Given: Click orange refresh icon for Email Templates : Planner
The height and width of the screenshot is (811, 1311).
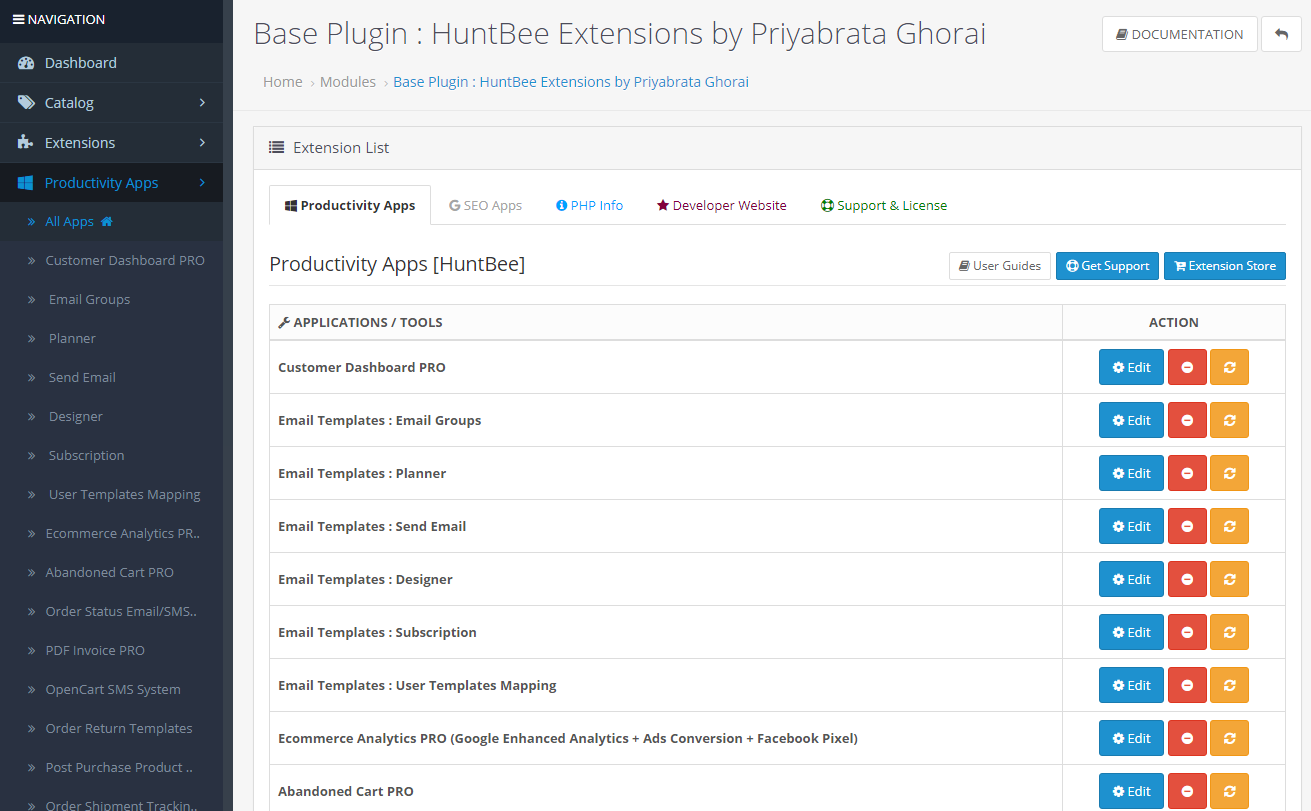Looking at the screenshot, I should coord(1229,473).
